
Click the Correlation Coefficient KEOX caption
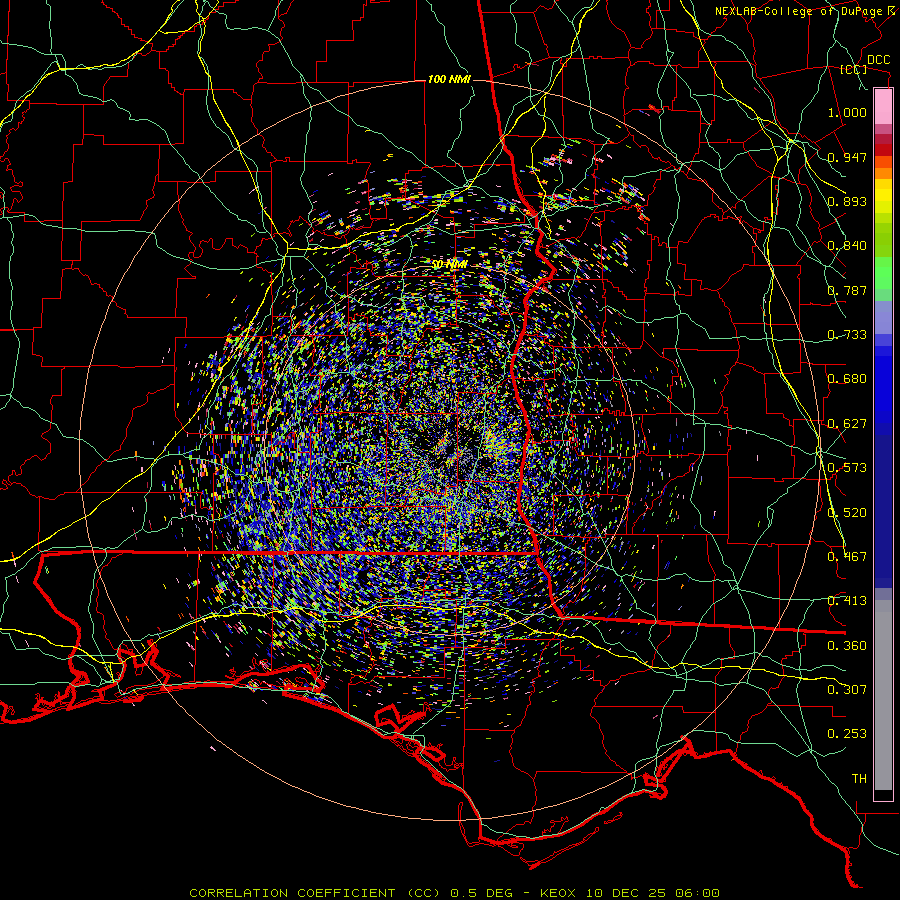(x=454, y=893)
